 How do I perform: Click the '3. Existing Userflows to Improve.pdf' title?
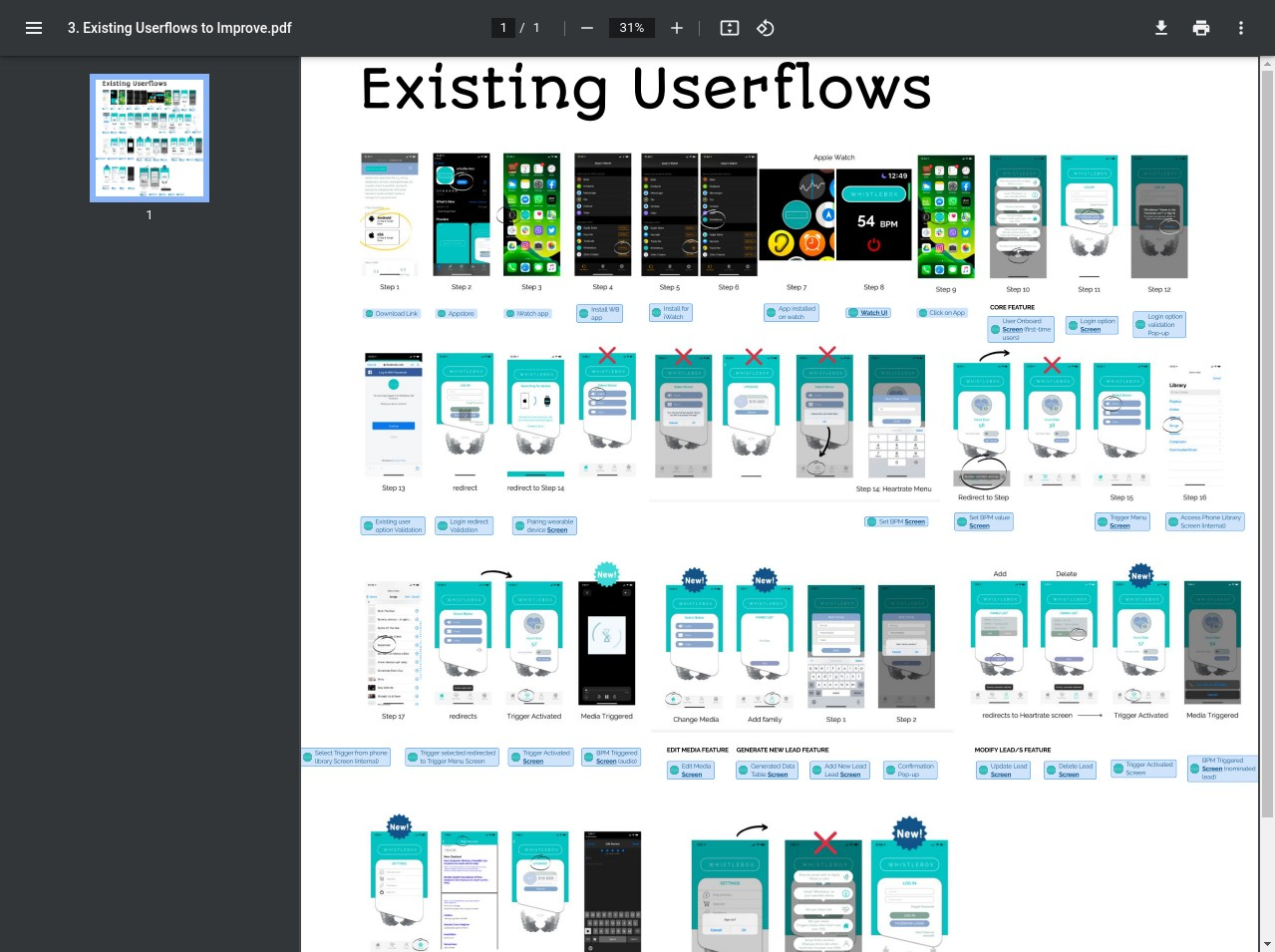click(x=179, y=28)
